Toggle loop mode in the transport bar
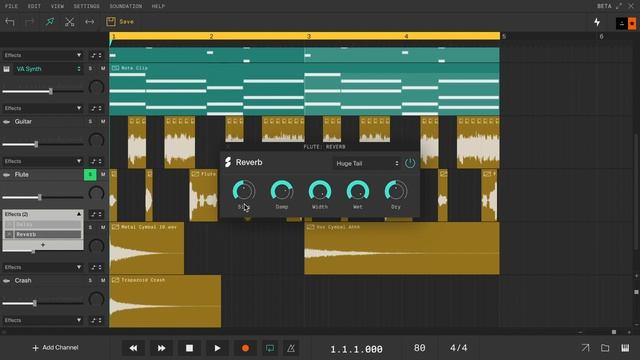 270,348
